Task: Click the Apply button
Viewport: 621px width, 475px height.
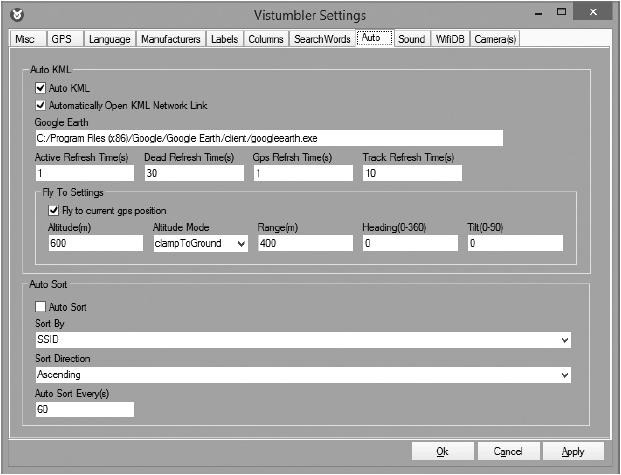Action: [x=573, y=451]
